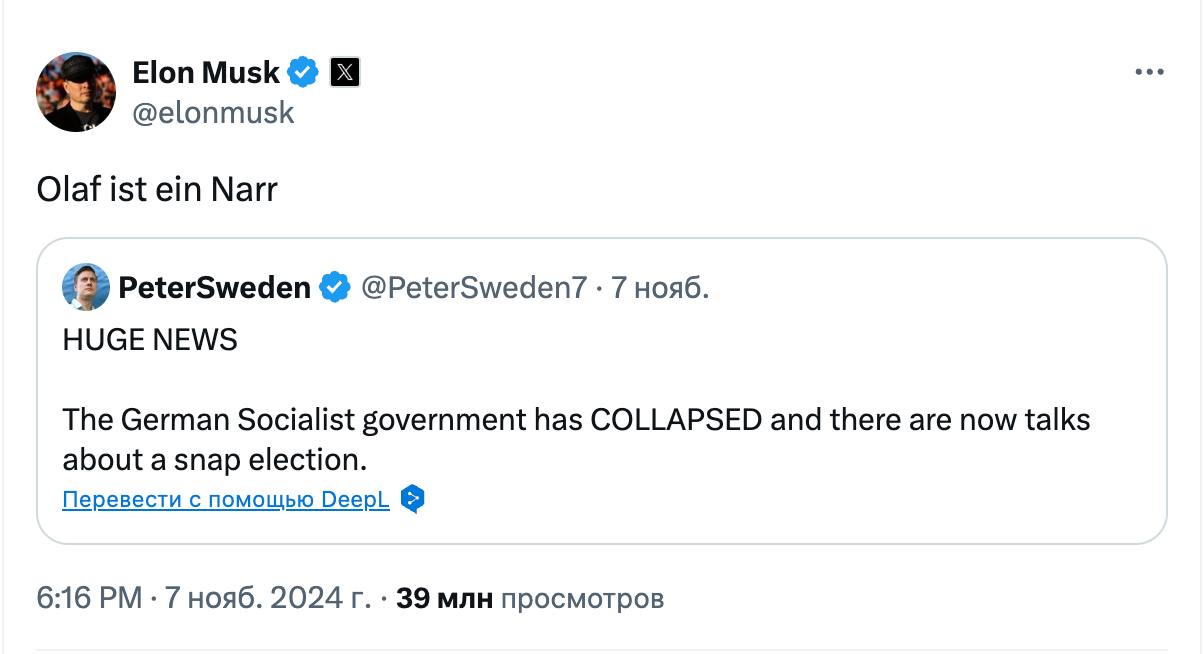Click the blue verified badge beside Elon Musk
Screen dimensions: 1204x654
pyautogui.click(x=304, y=72)
